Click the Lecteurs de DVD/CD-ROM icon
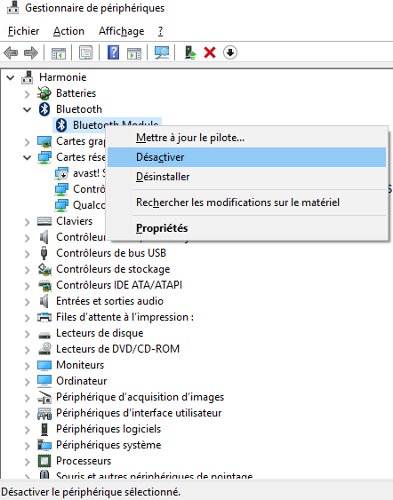The image size is (393, 500). pos(45,349)
